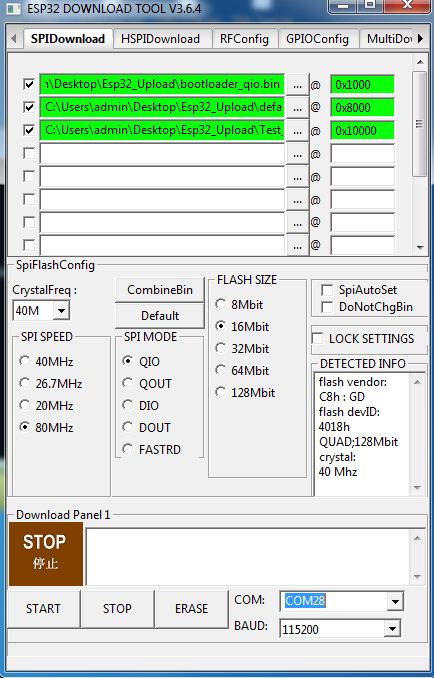Open the MultiDownload tab
Image resolution: width=434 pixels, height=678 pixels.
coord(388,39)
